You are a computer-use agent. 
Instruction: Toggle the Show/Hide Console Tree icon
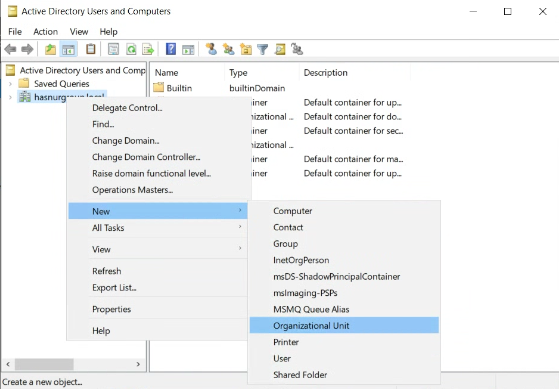68,49
